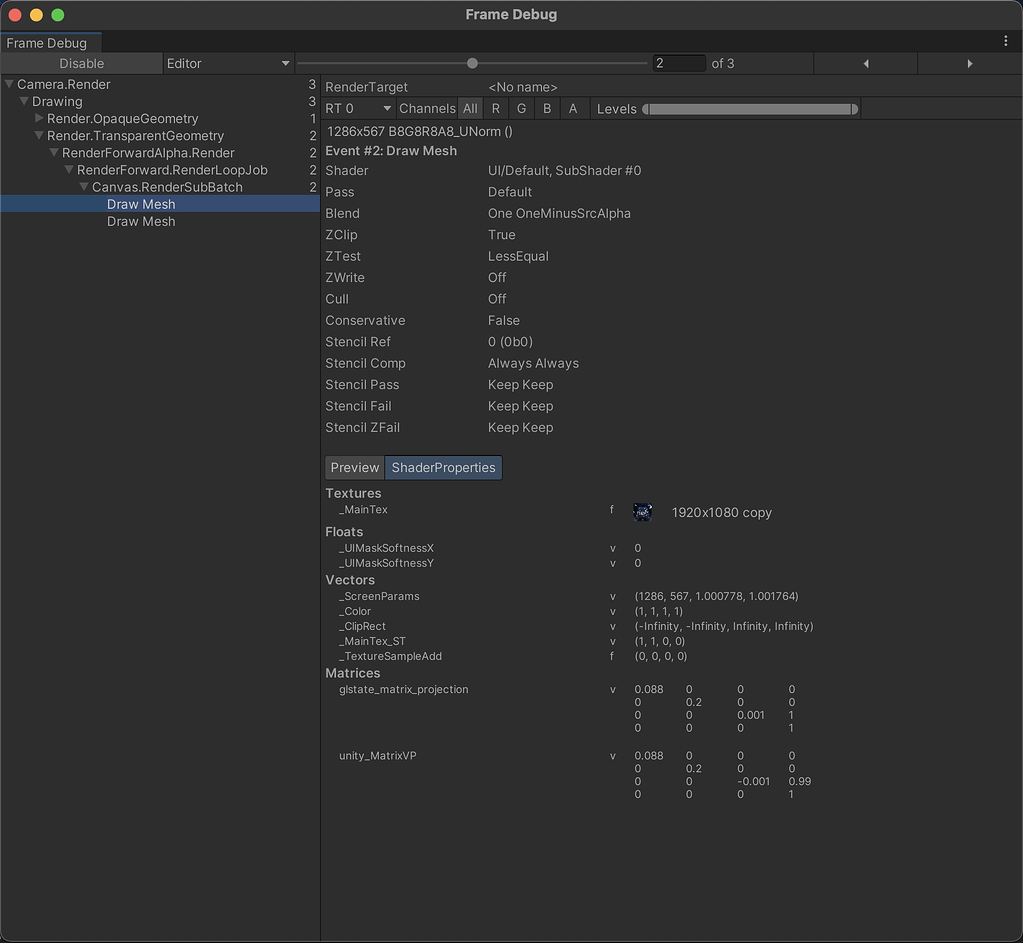Open the Editor target dropdown
1023x943 pixels.
[x=228, y=63]
